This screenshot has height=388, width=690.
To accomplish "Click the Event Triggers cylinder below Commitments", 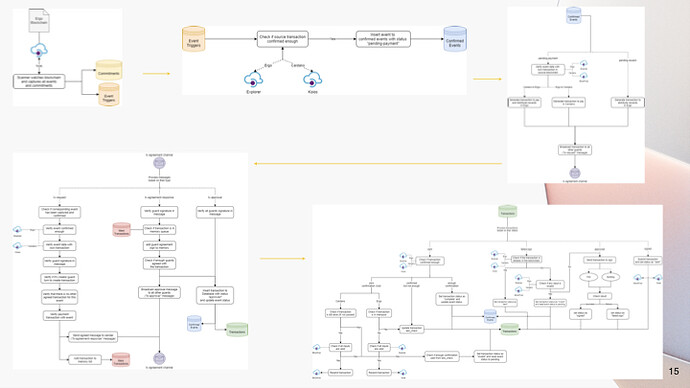I will click(x=109, y=95).
